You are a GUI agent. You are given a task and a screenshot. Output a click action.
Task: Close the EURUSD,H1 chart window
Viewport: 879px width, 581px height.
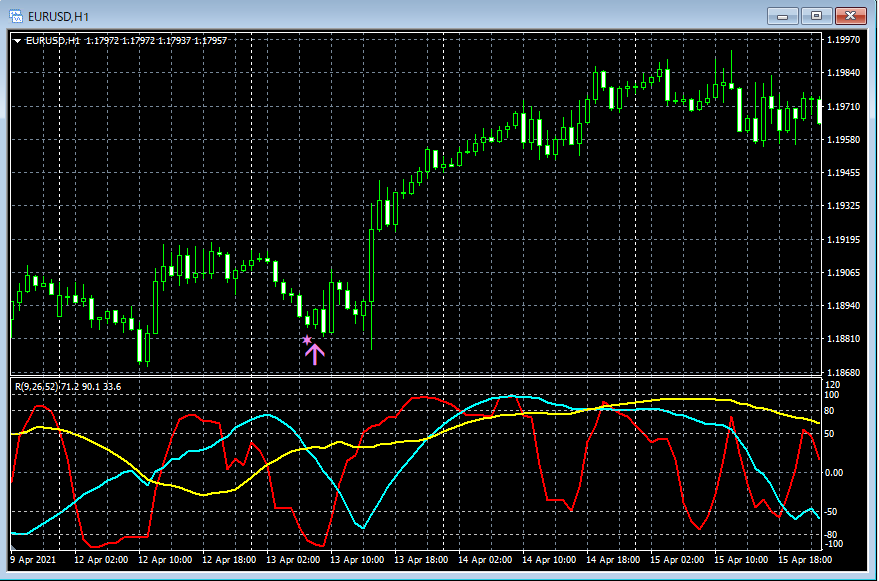tap(851, 15)
